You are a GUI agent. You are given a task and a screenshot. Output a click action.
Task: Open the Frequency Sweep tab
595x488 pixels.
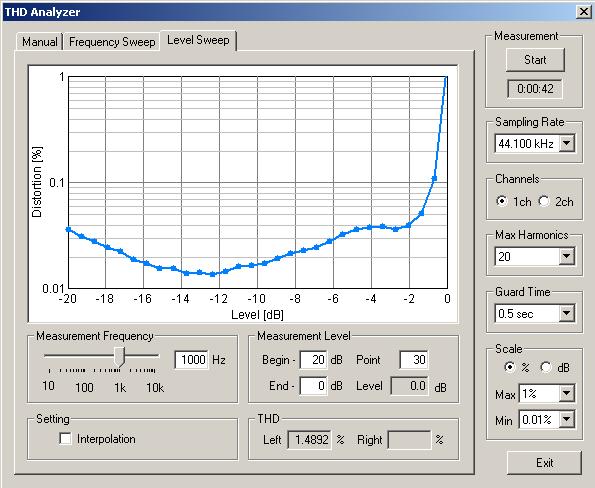click(112, 41)
